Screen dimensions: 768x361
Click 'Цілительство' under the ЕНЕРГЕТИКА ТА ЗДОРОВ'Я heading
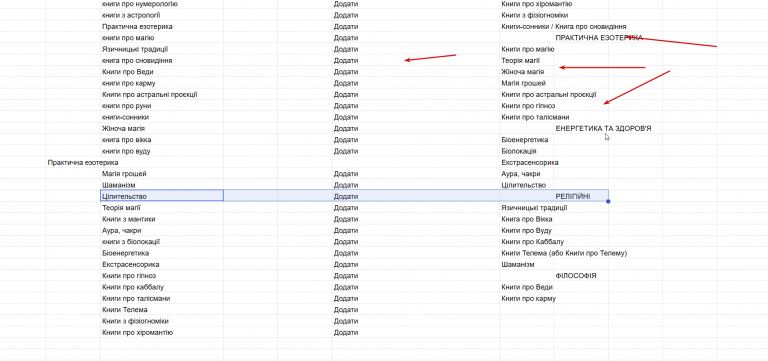(524, 185)
